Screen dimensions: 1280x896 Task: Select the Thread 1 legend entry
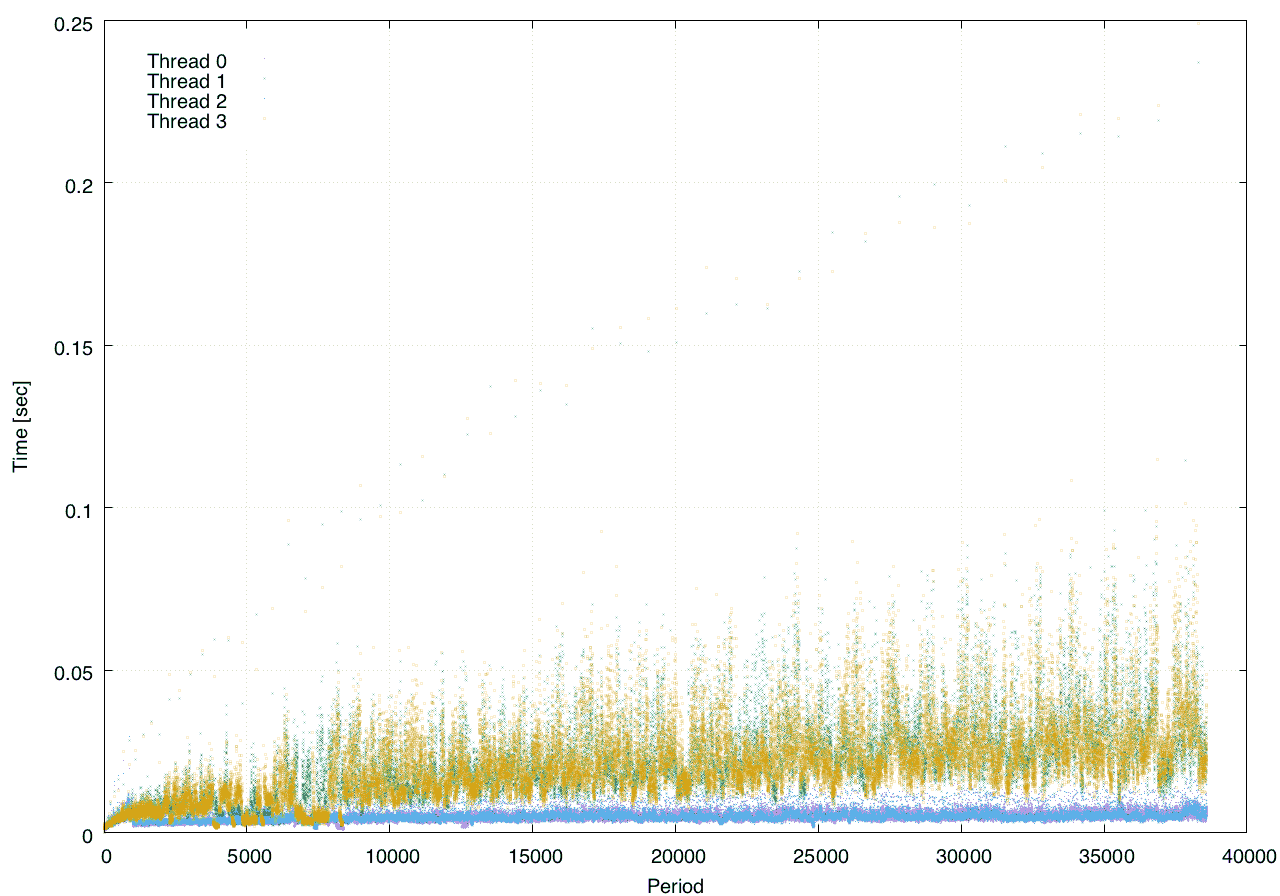coord(187,82)
